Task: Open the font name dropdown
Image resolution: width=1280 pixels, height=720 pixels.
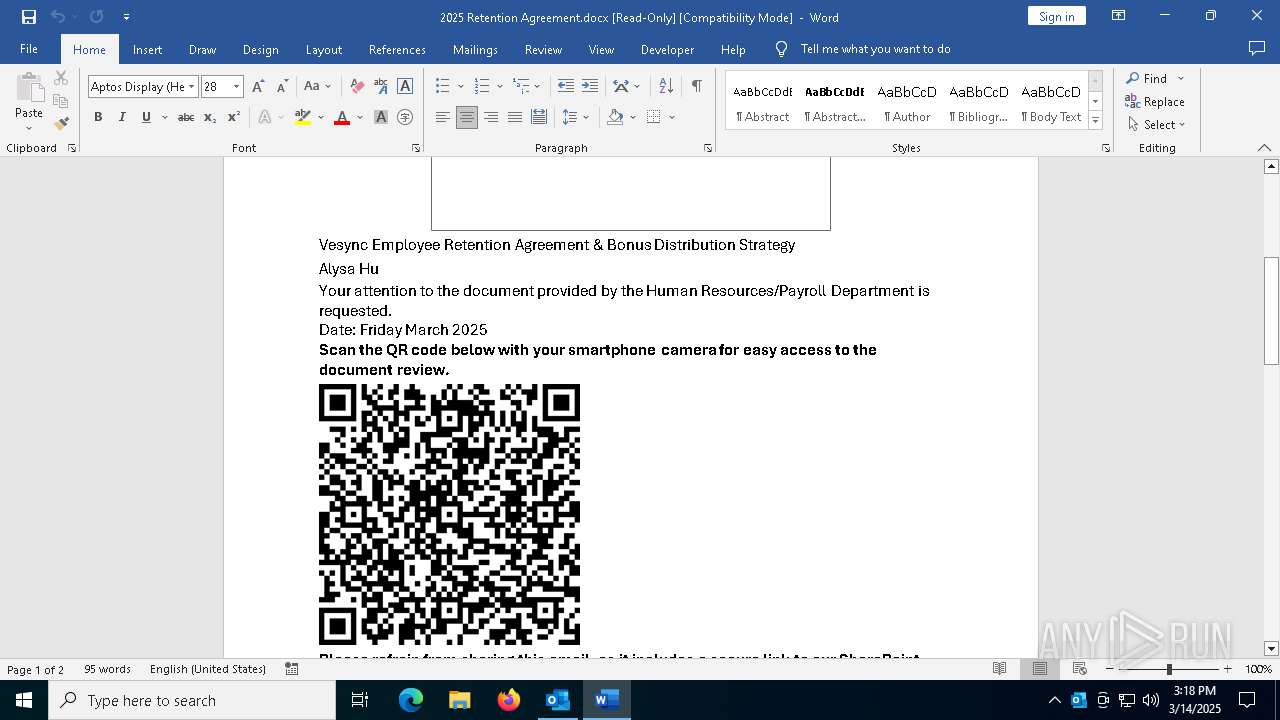Action: [x=192, y=87]
